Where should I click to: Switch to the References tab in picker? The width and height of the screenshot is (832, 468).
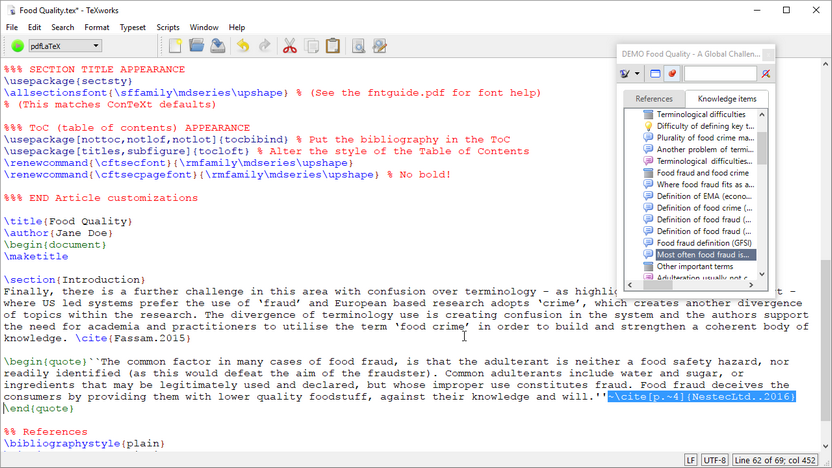click(654, 99)
